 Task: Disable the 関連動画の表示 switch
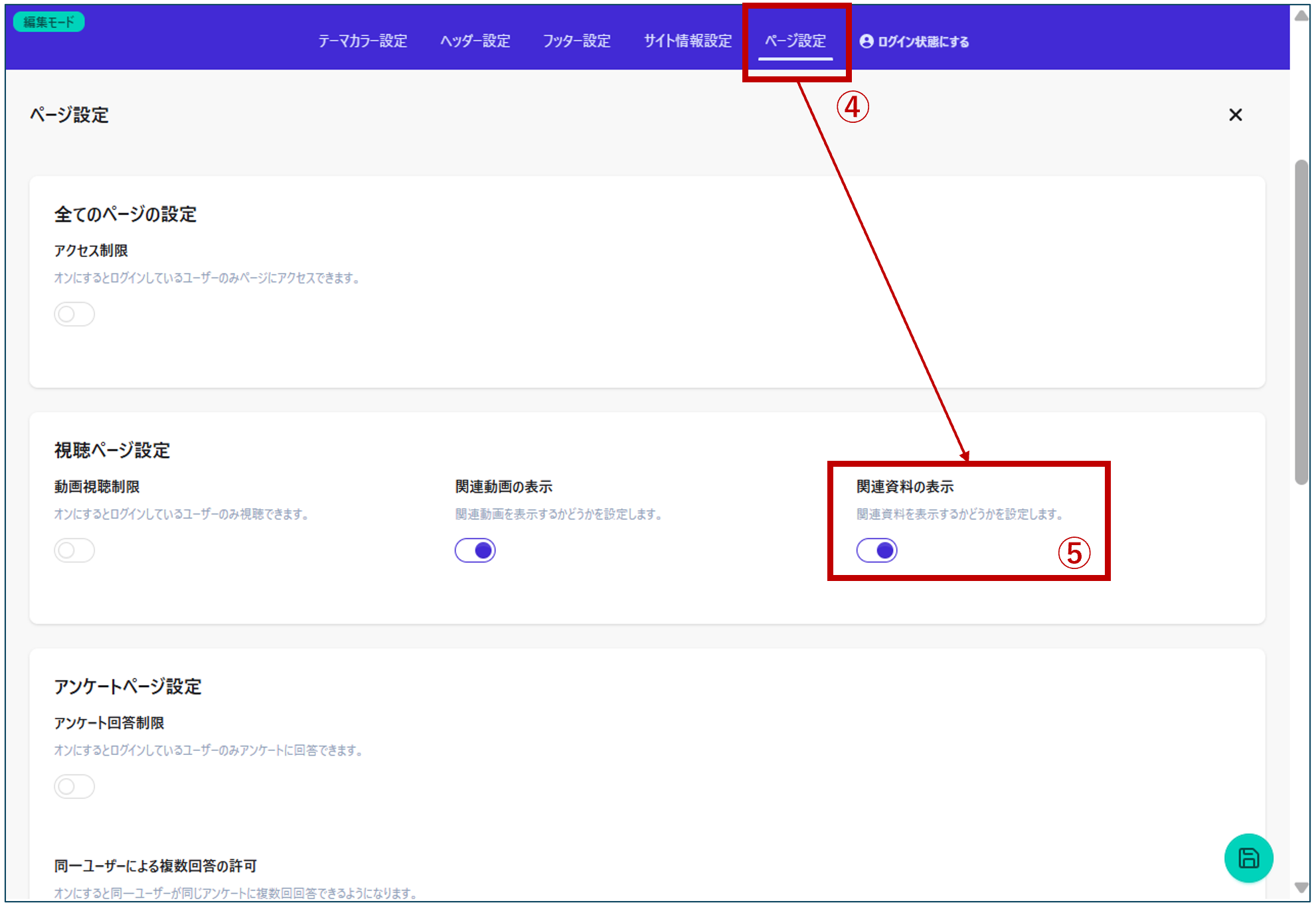475,550
